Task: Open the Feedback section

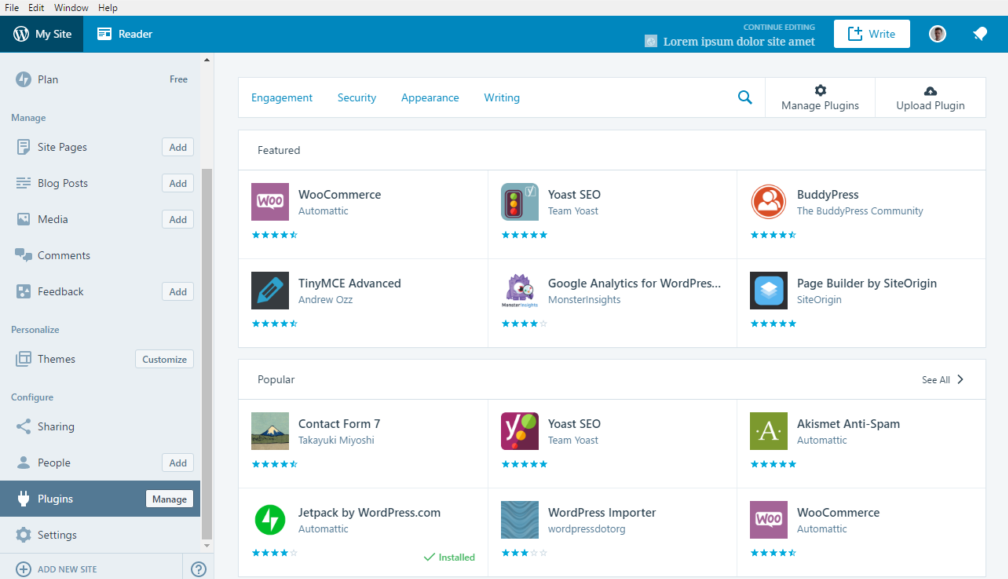Action: 60,291
